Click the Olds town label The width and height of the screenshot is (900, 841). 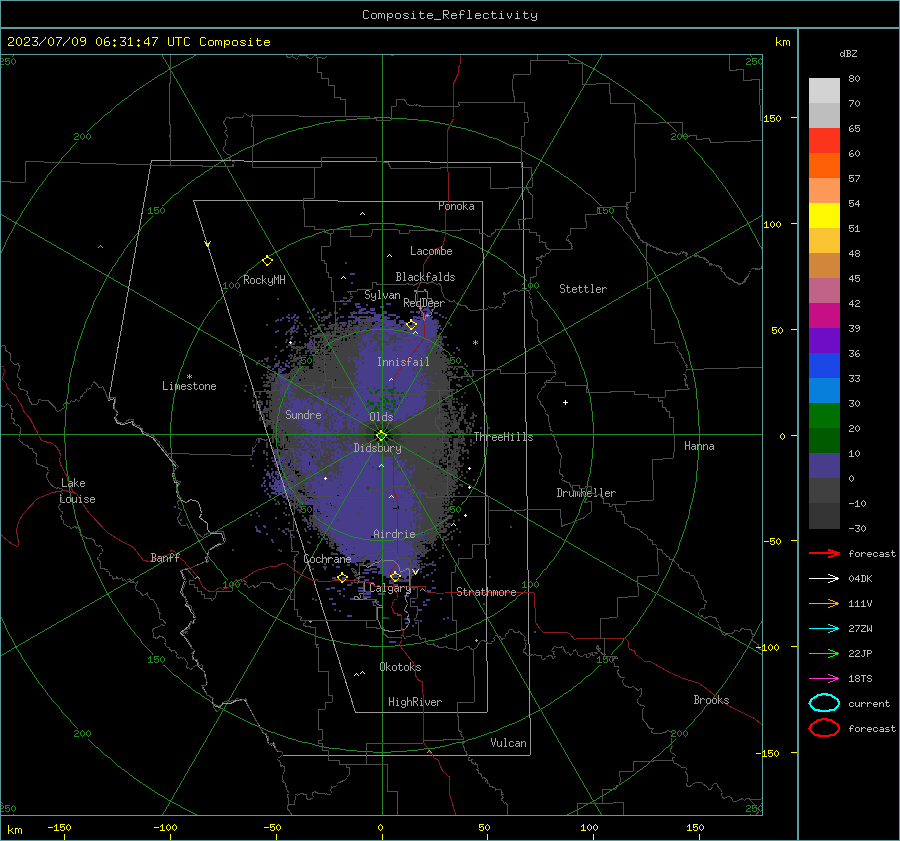tap(381, 417)
